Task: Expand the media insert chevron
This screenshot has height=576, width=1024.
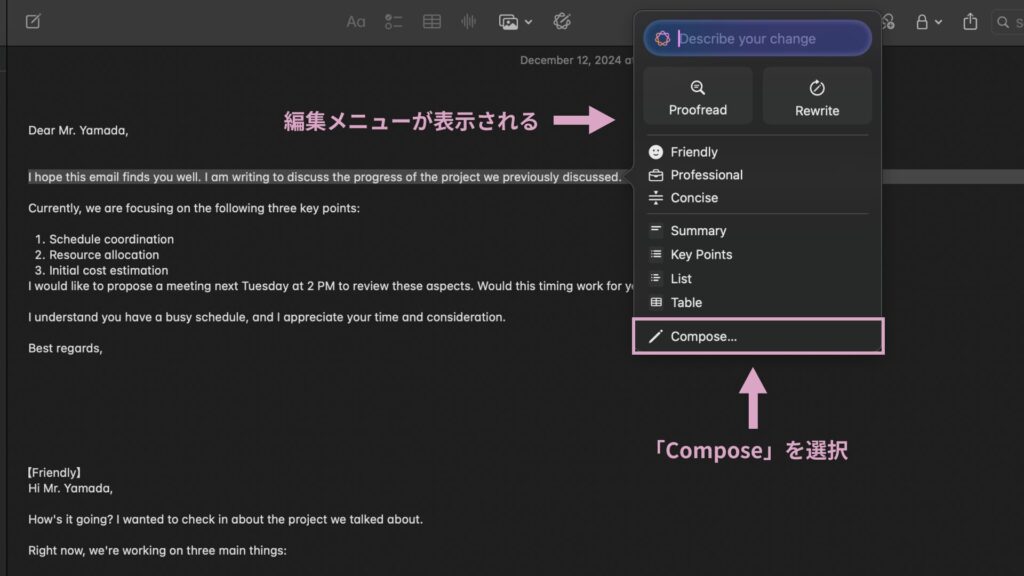Action: 528,22
